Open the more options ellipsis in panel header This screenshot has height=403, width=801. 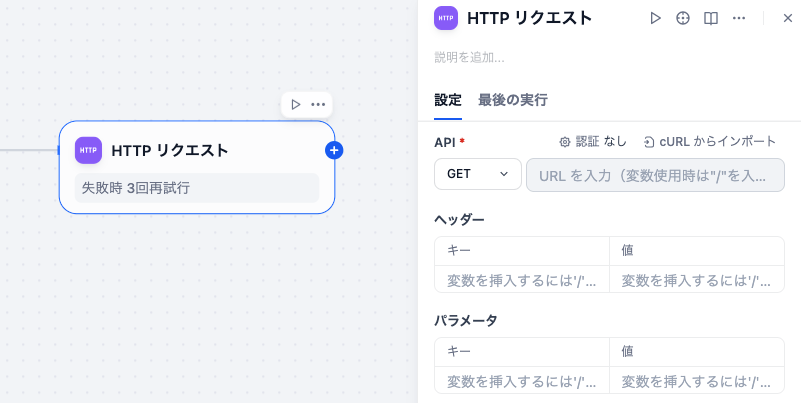coord(739,18)
